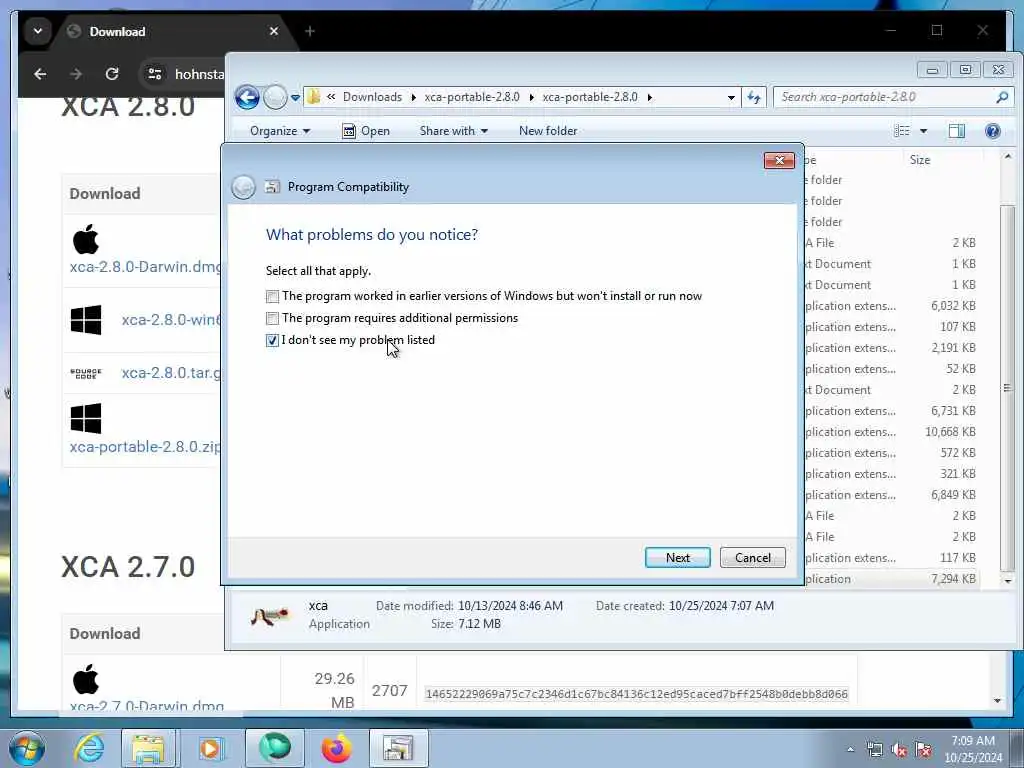Uncheck 'I don't see my problem listed'
Image resolution: width=1024 pixels, height=768 pixels.
pyautogui.click(x=272, y=340)
